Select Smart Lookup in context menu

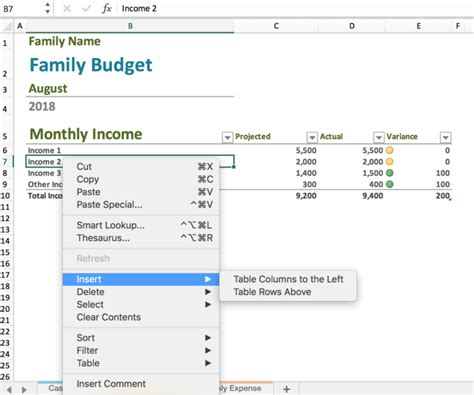(141, 225)
